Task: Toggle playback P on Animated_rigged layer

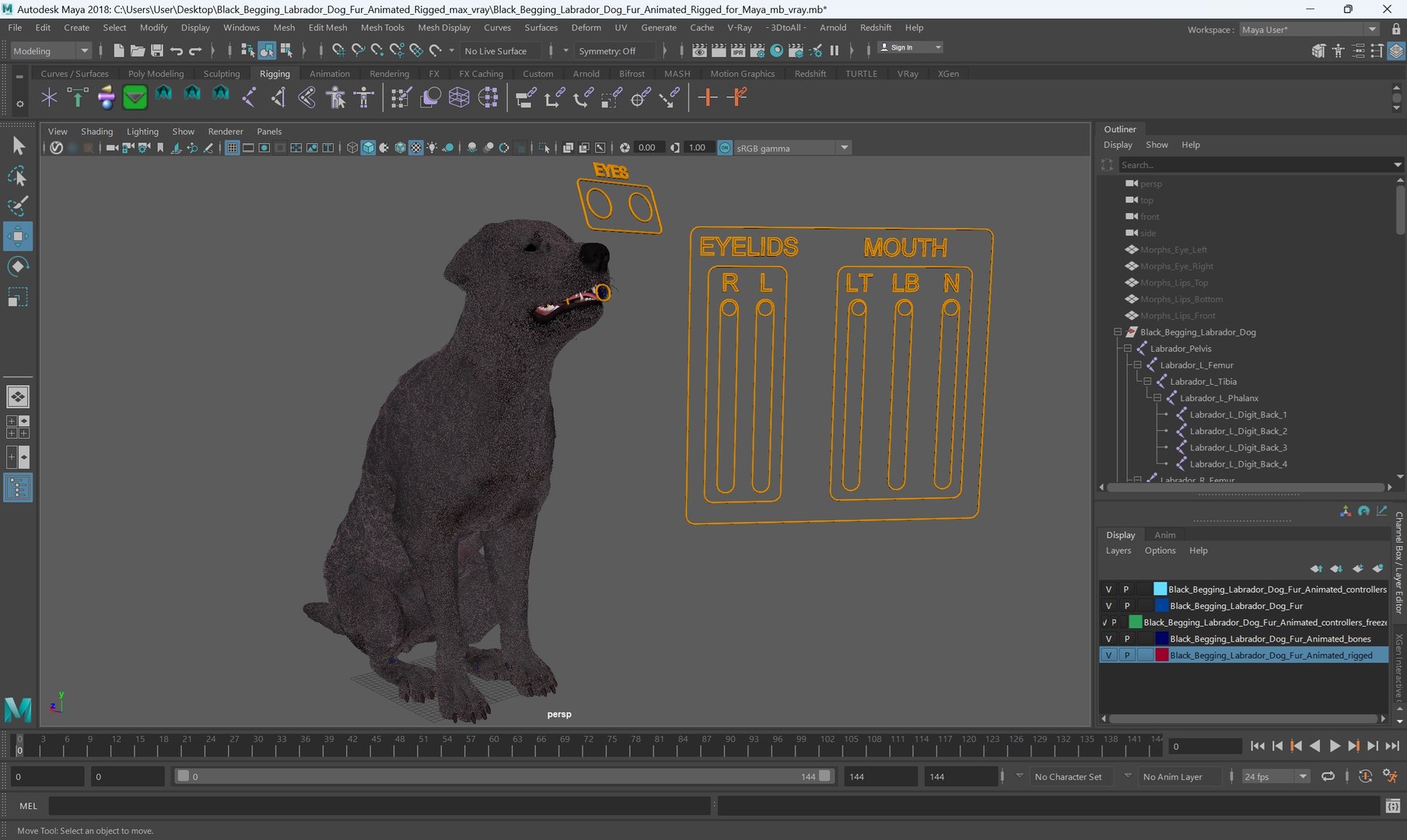Action: [1126, 655]
